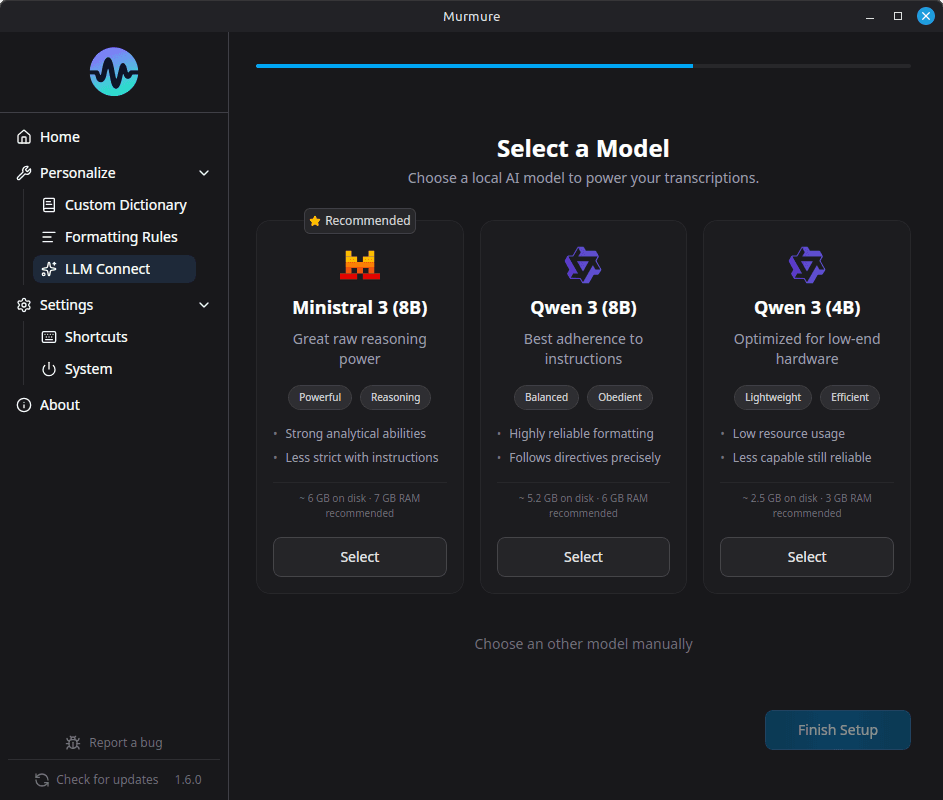This screenshot has height=800, width=943.
Task: Click the refresh icon beside Check for updates
Action: coord(42,780)
